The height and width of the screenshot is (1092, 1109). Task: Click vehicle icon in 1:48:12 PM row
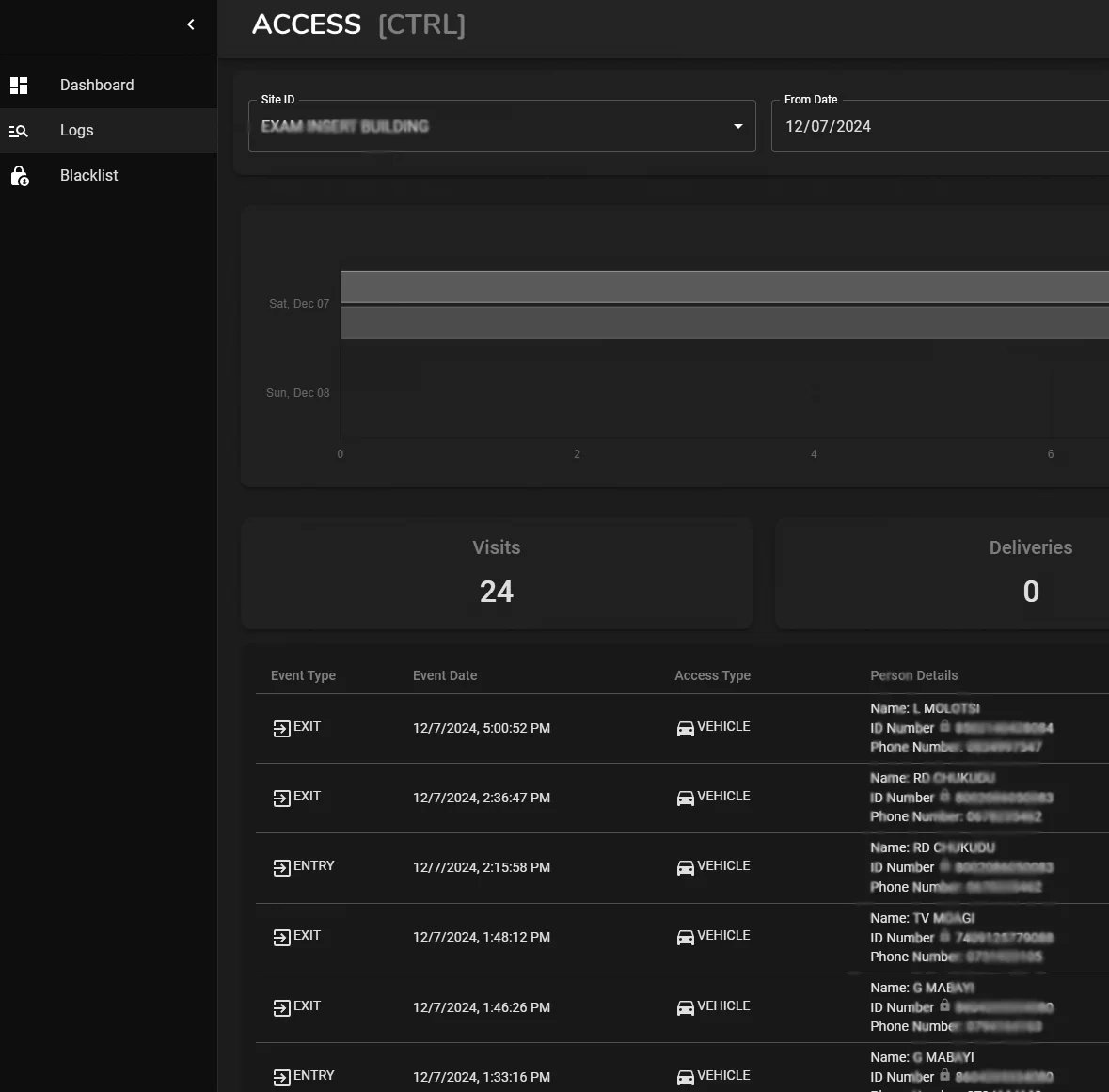(x=686, y=937)
